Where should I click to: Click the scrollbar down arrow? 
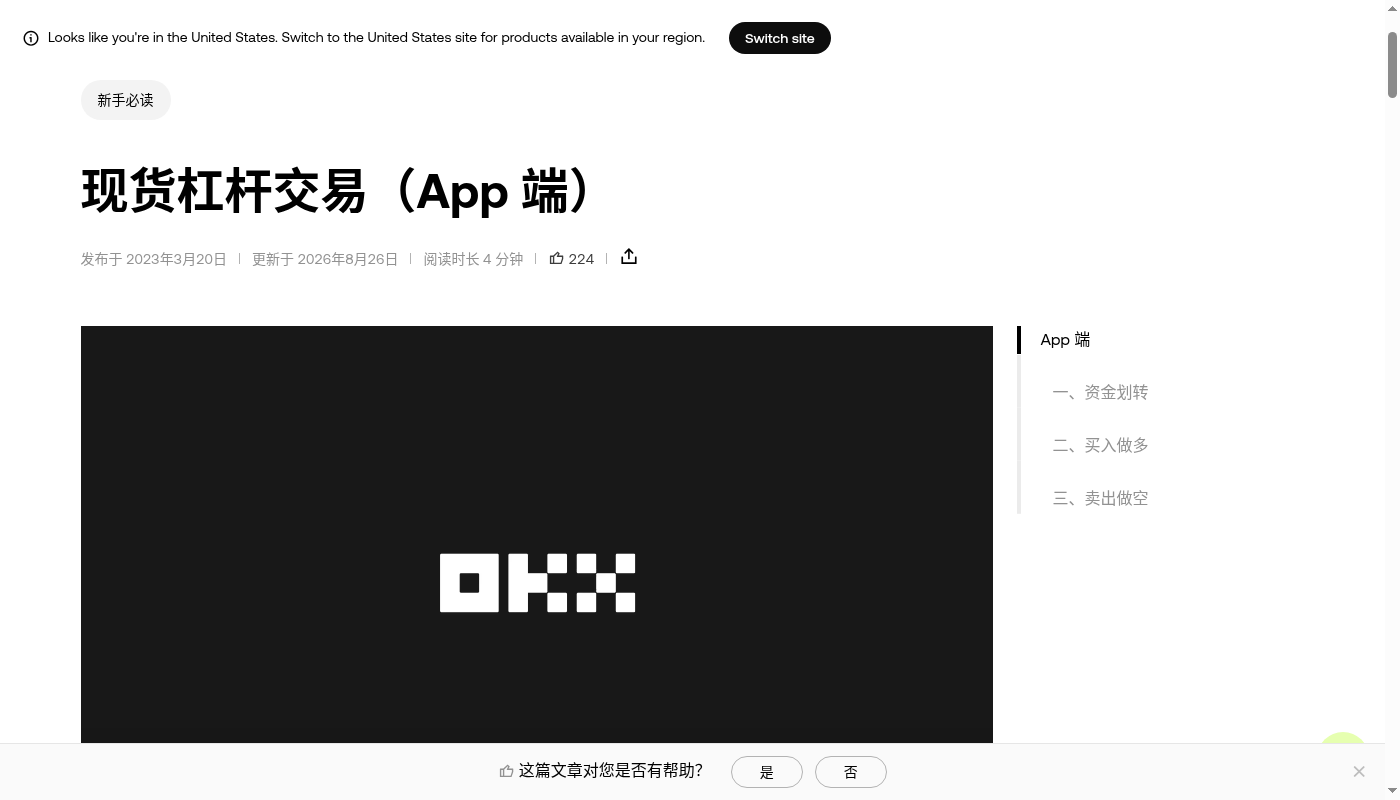[1392, 791]
